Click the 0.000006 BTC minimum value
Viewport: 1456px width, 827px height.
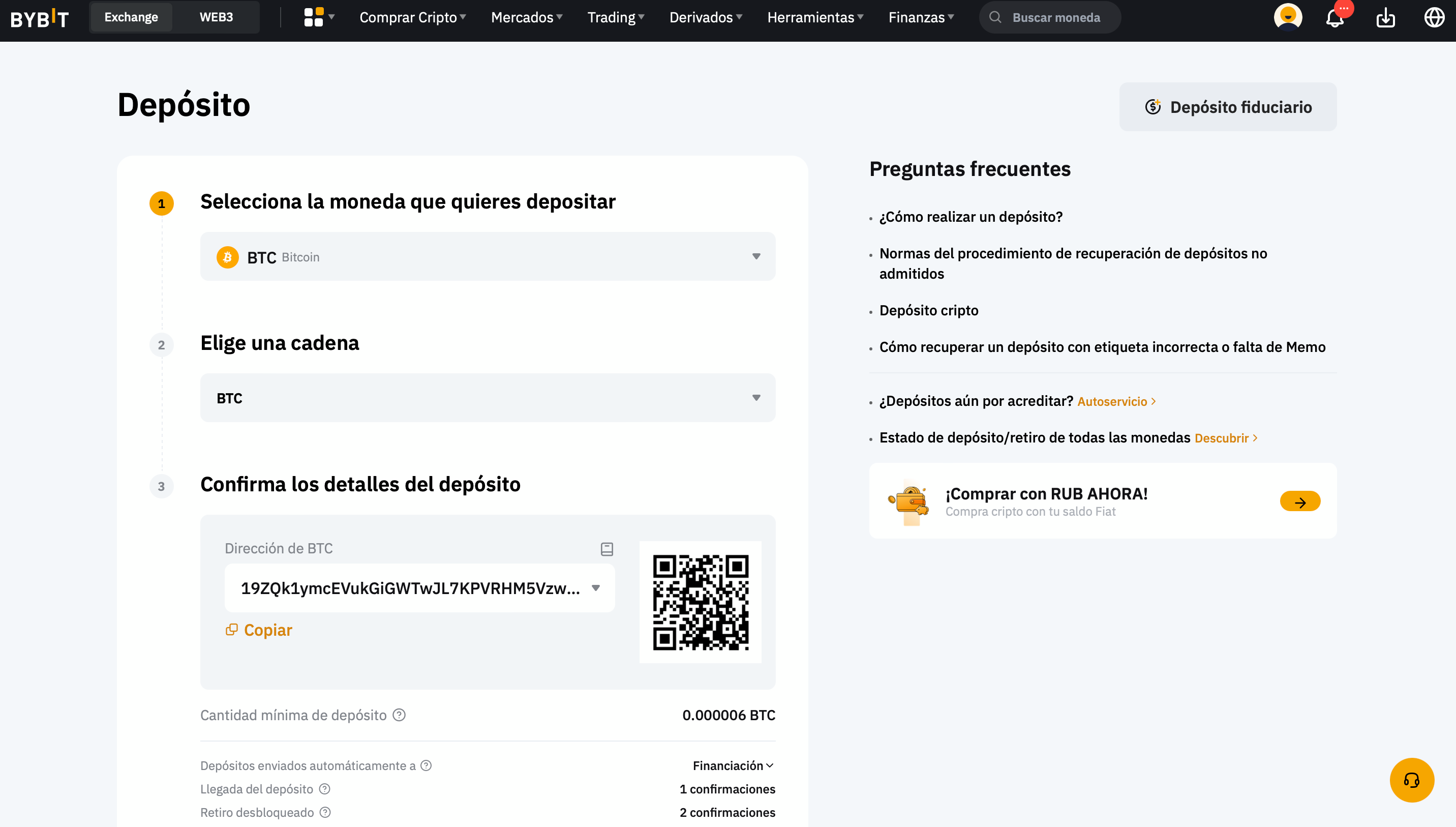click(729, 715)
